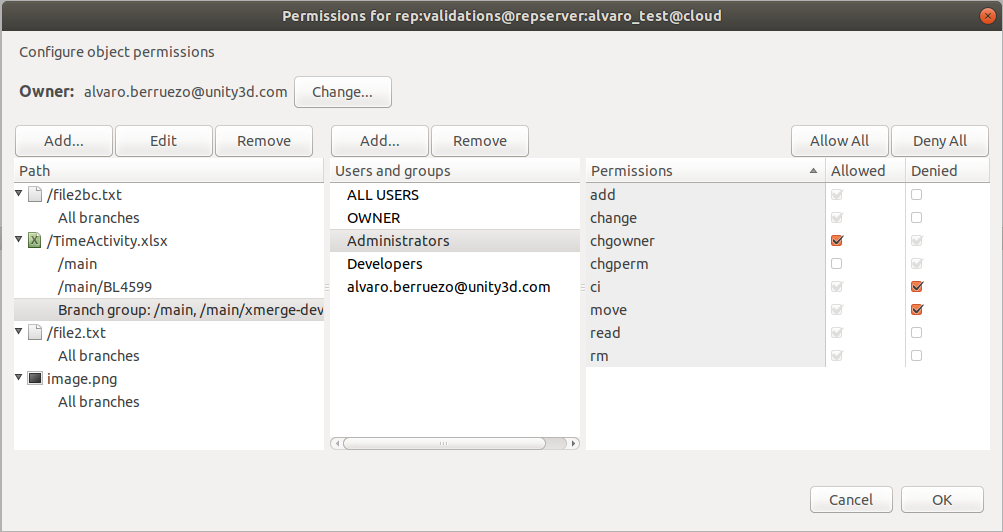Viewport: 1003px width, 532px height.
Task: Toggle Denied checkbox for change
Action: coord(916,217)
